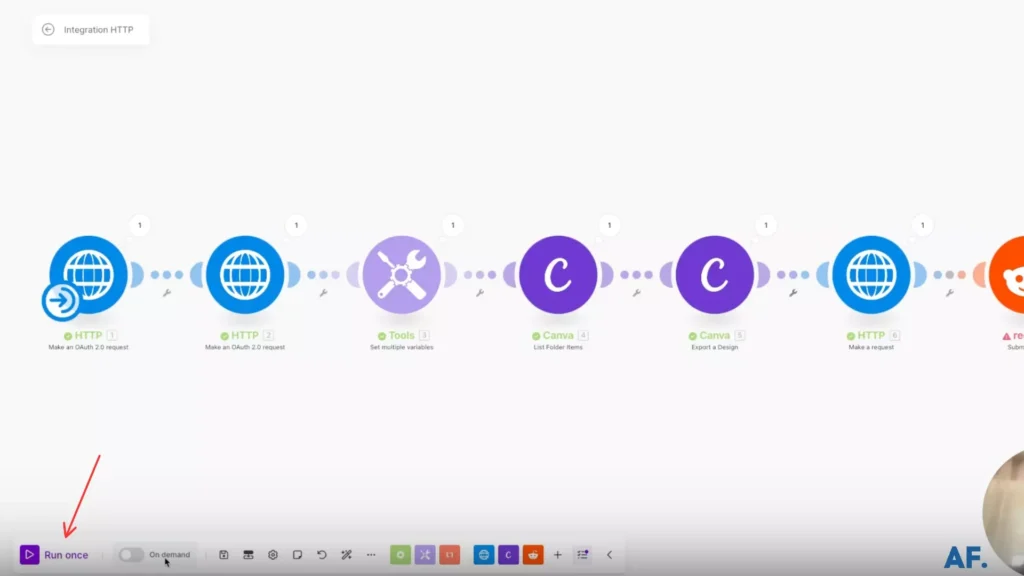Open the orange Reddit module

click(x=1006, y=274)
